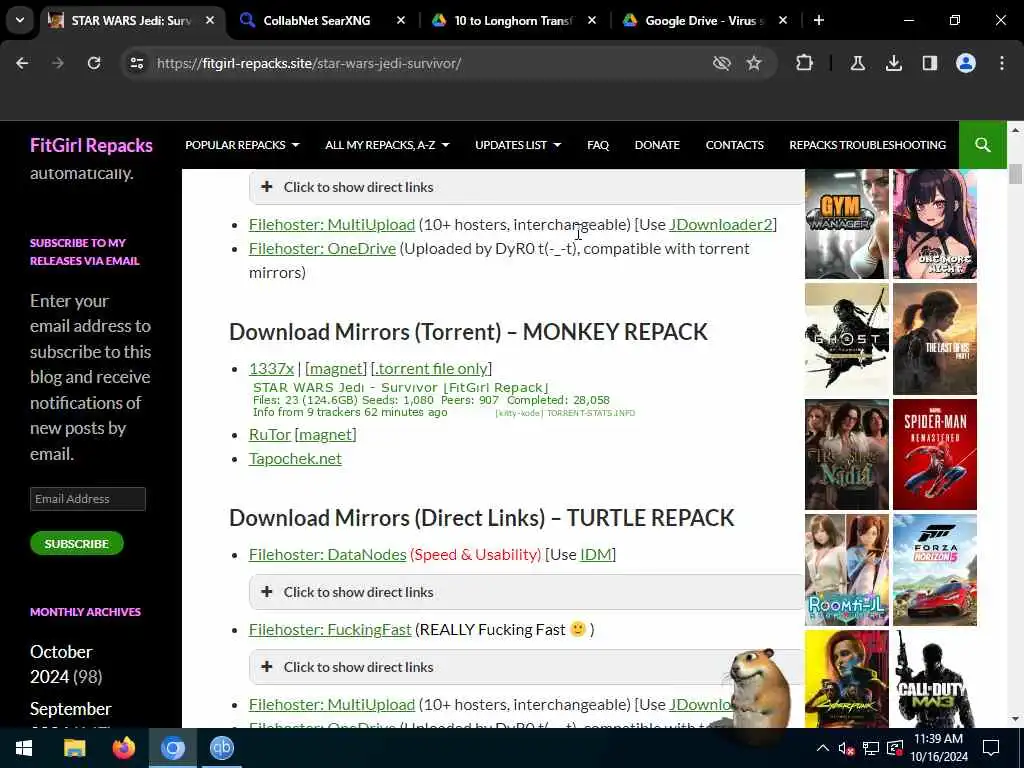
Task: Expand the UPDATES LIST menu
Action: click(518, 145)
